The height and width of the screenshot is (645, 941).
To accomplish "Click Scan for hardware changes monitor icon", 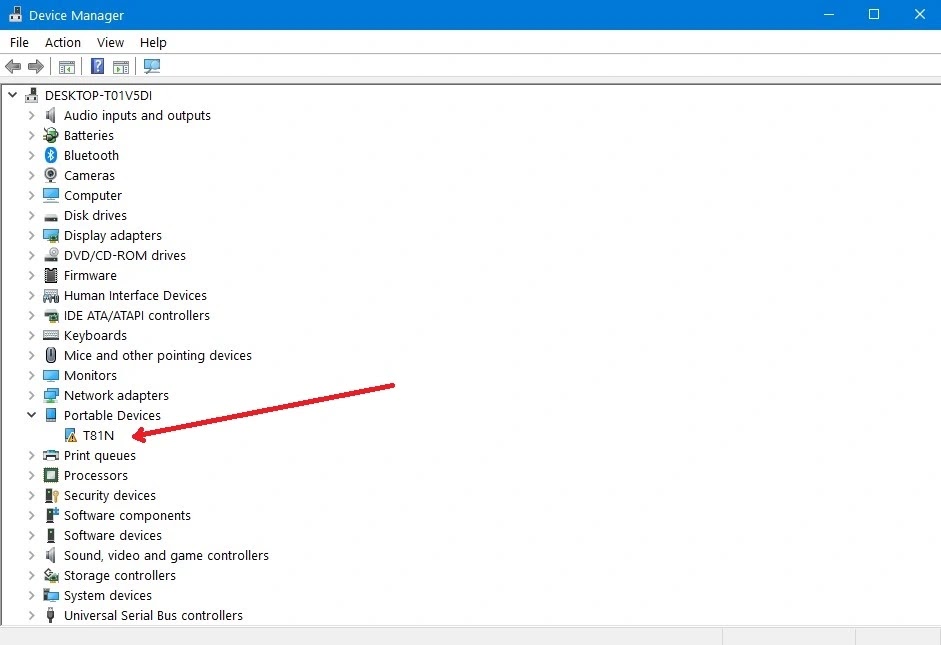I will (x=152, y=66).
